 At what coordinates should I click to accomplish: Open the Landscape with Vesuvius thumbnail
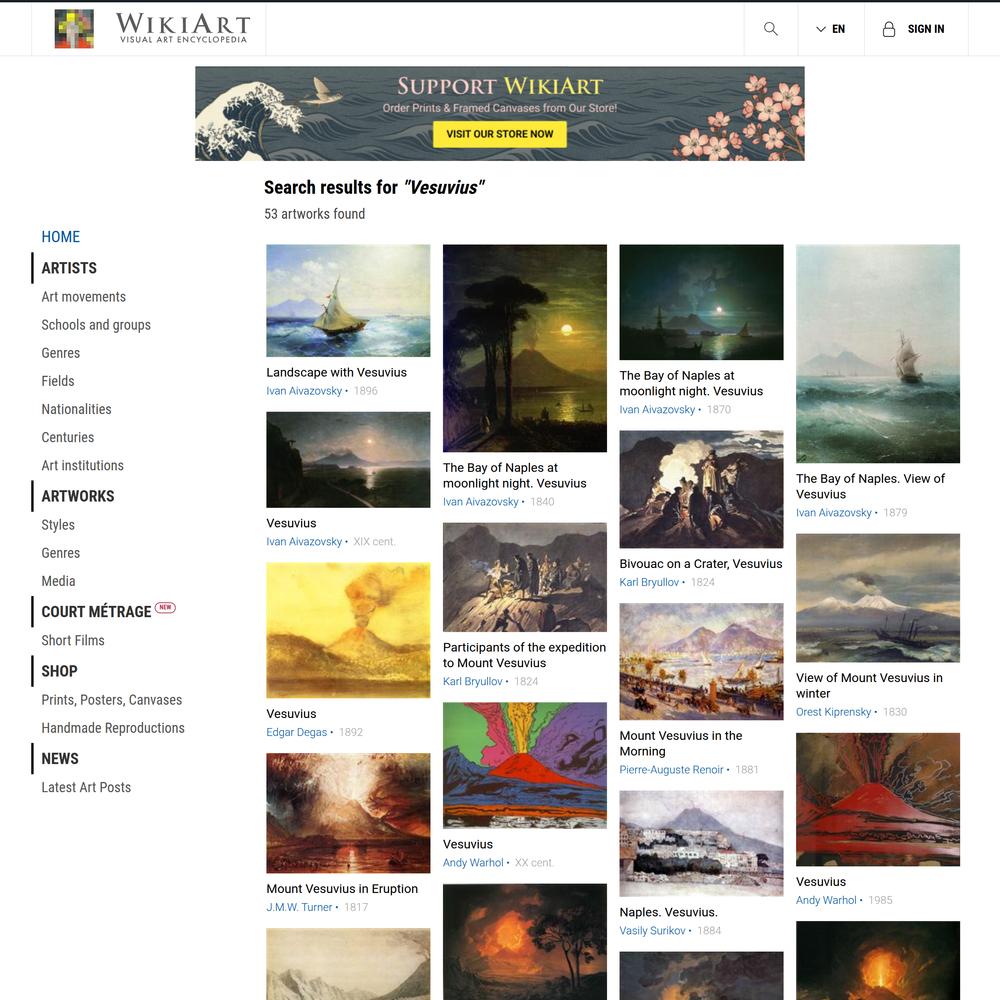(348, 300)
